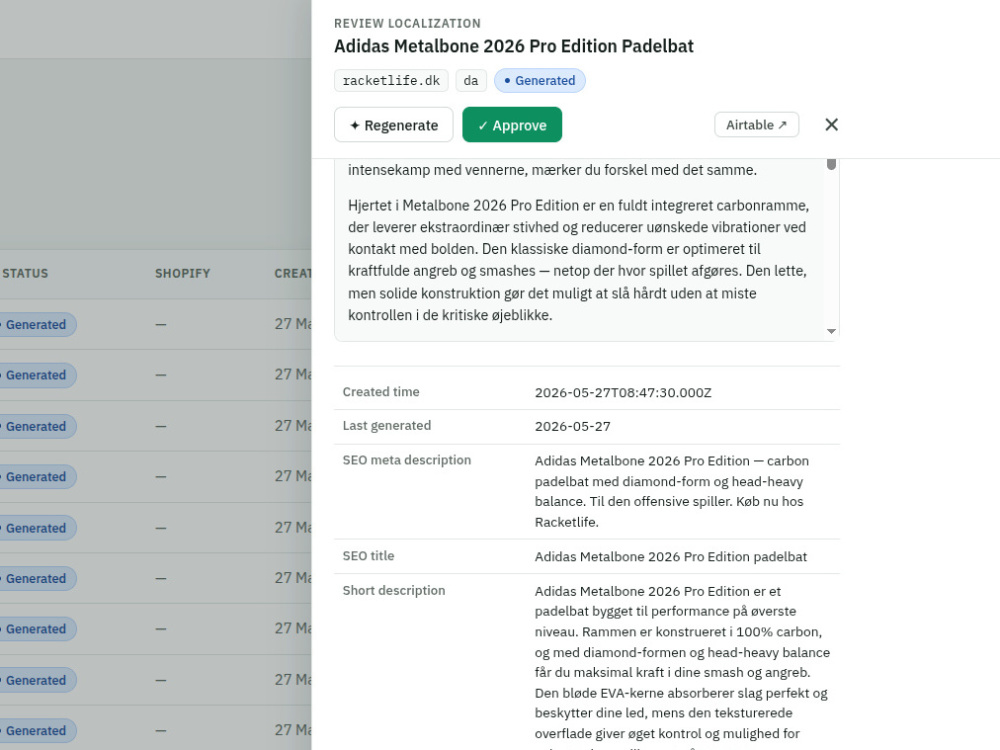Viewport: 1000px width, 750px height.
Task: Click the down arrow of description scrollbar
Action: click(831, 331)
